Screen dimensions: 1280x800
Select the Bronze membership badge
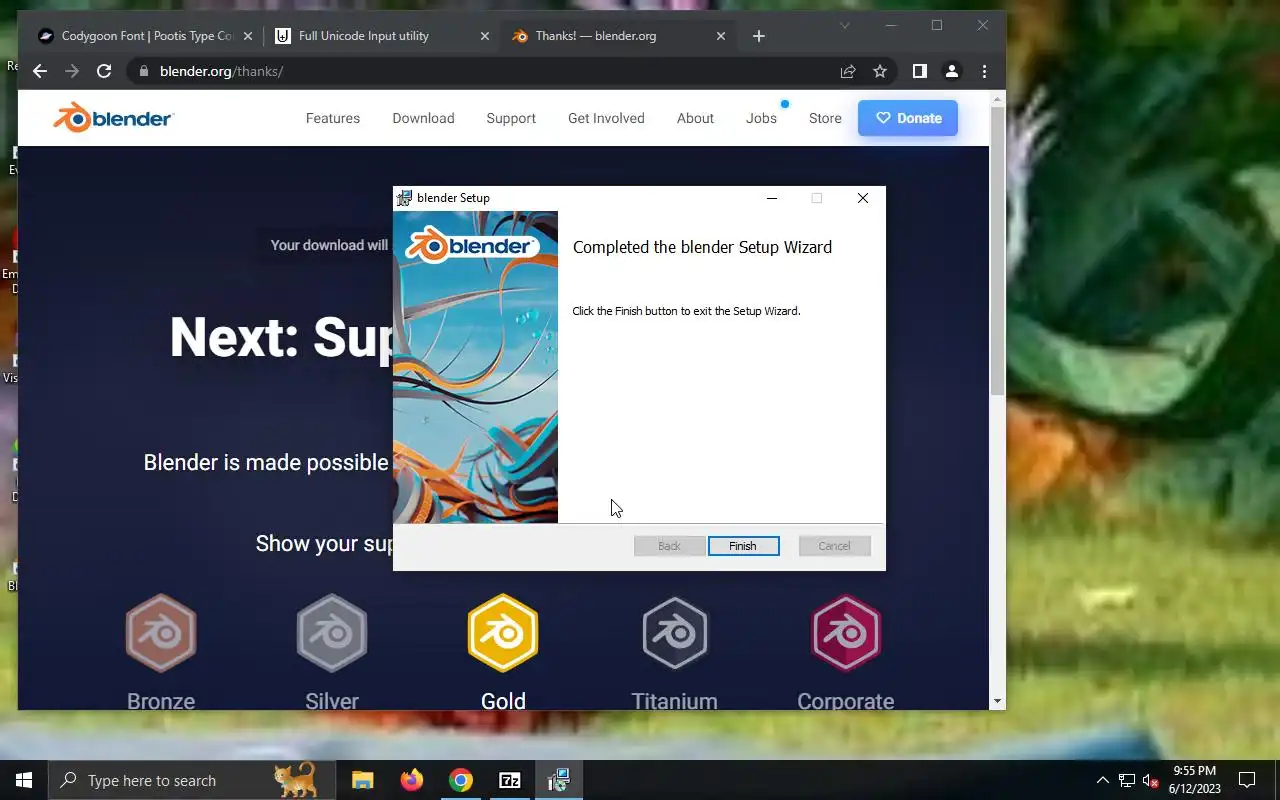click(161, 633)
